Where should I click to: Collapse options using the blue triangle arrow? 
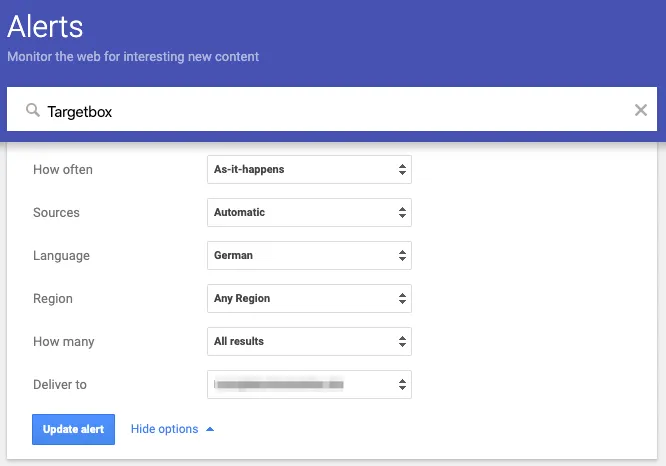pos(210,429)
